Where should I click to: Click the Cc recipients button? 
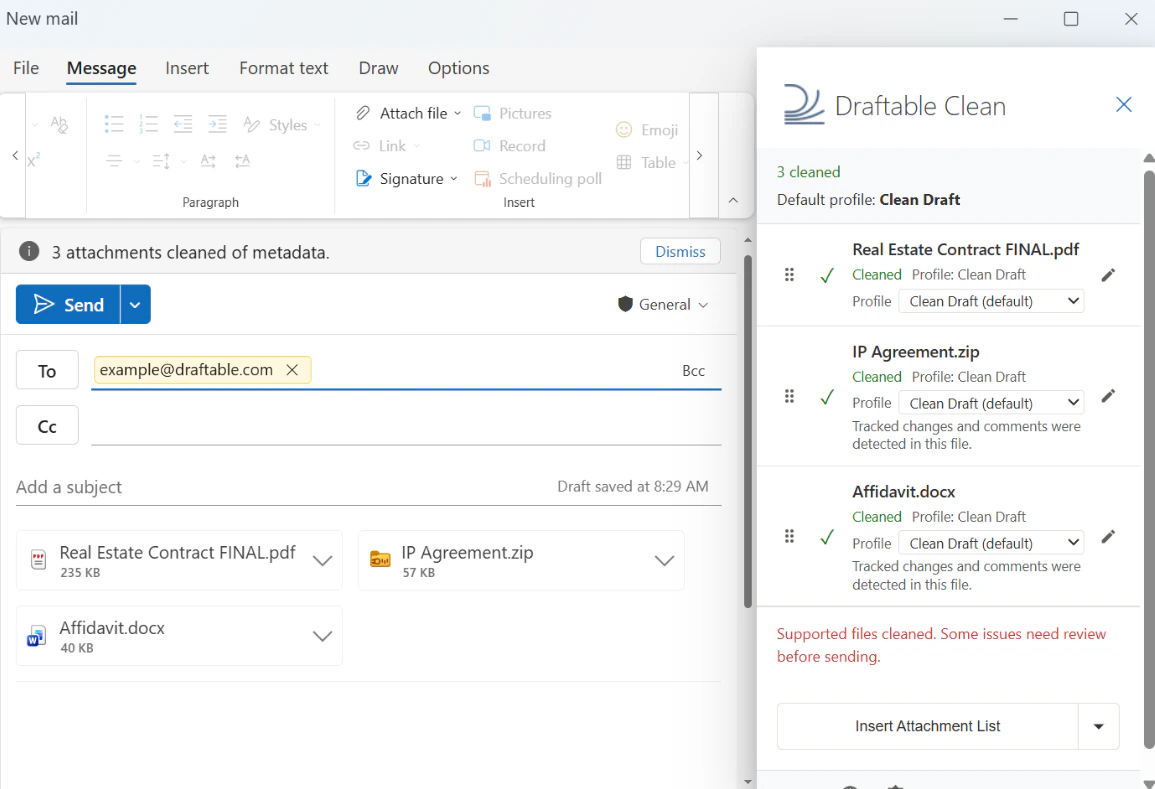(47, 426)
